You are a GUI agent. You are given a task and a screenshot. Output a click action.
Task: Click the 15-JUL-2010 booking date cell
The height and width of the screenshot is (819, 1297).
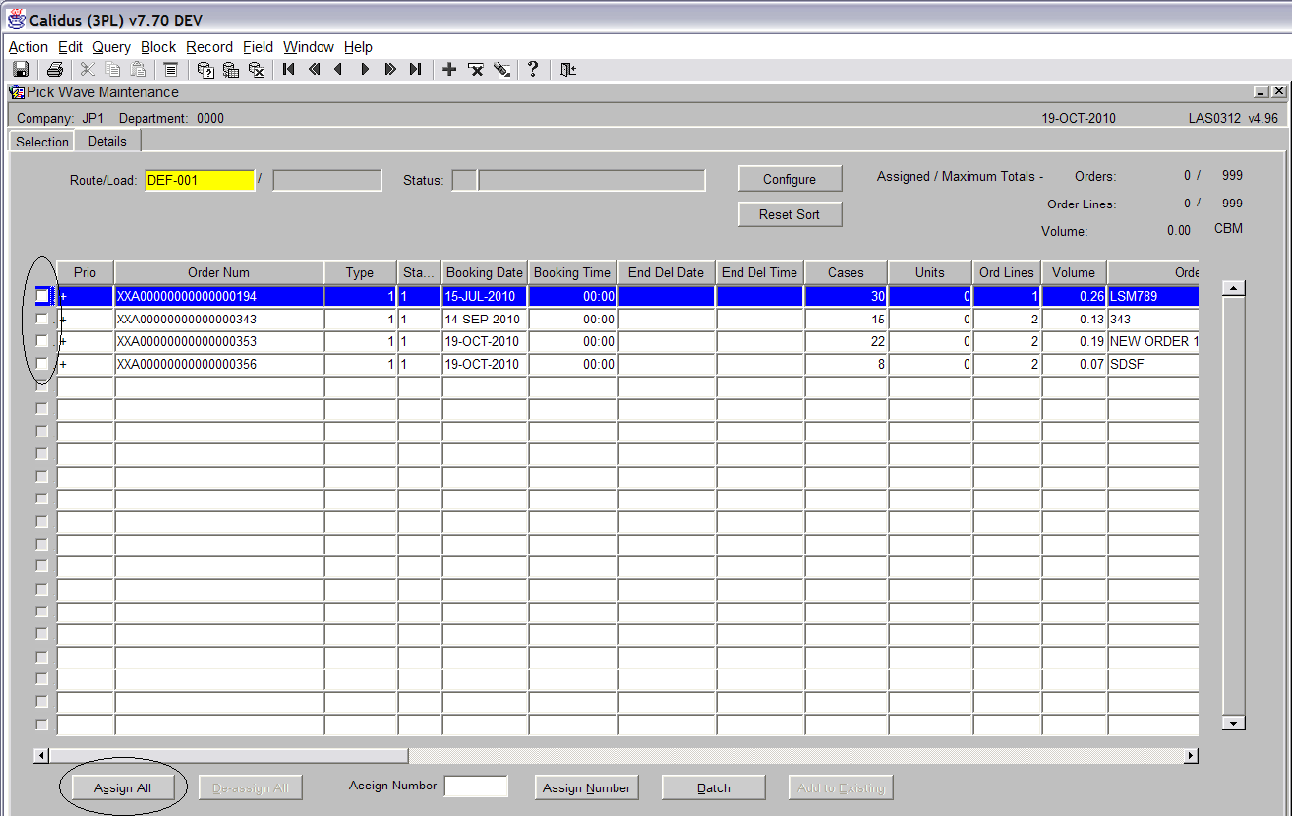(x=484, y=296)
